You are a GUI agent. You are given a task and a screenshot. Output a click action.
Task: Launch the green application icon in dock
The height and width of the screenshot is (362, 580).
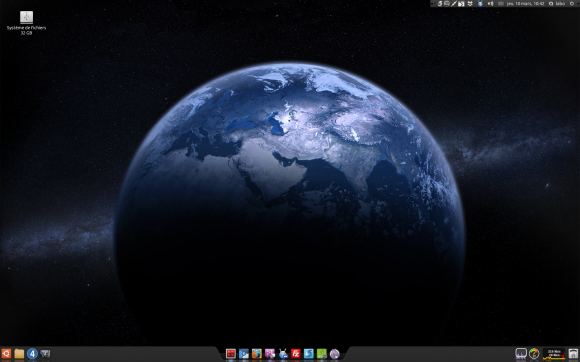(x=322, y=354)
